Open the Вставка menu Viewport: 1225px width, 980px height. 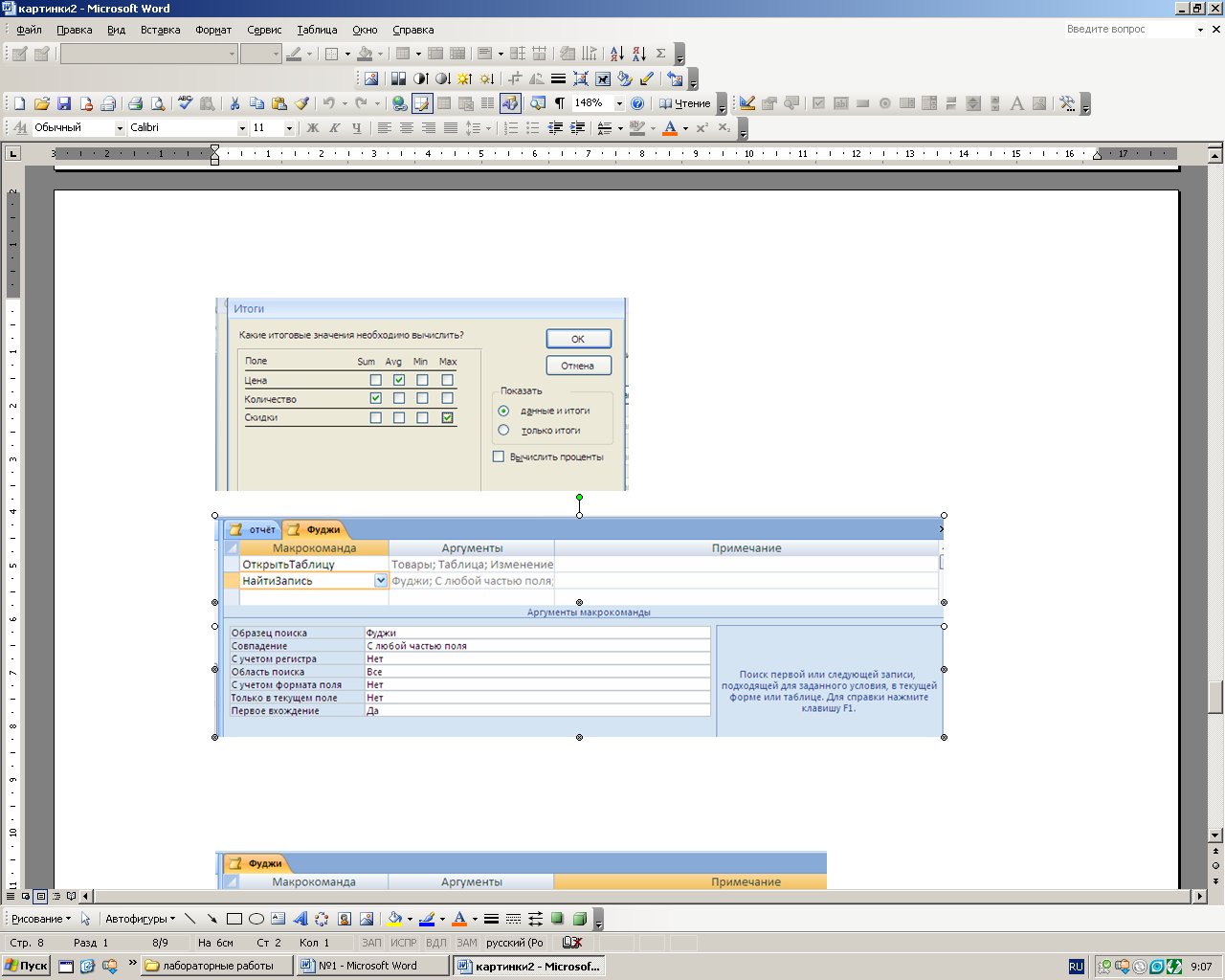click(160, 30)
